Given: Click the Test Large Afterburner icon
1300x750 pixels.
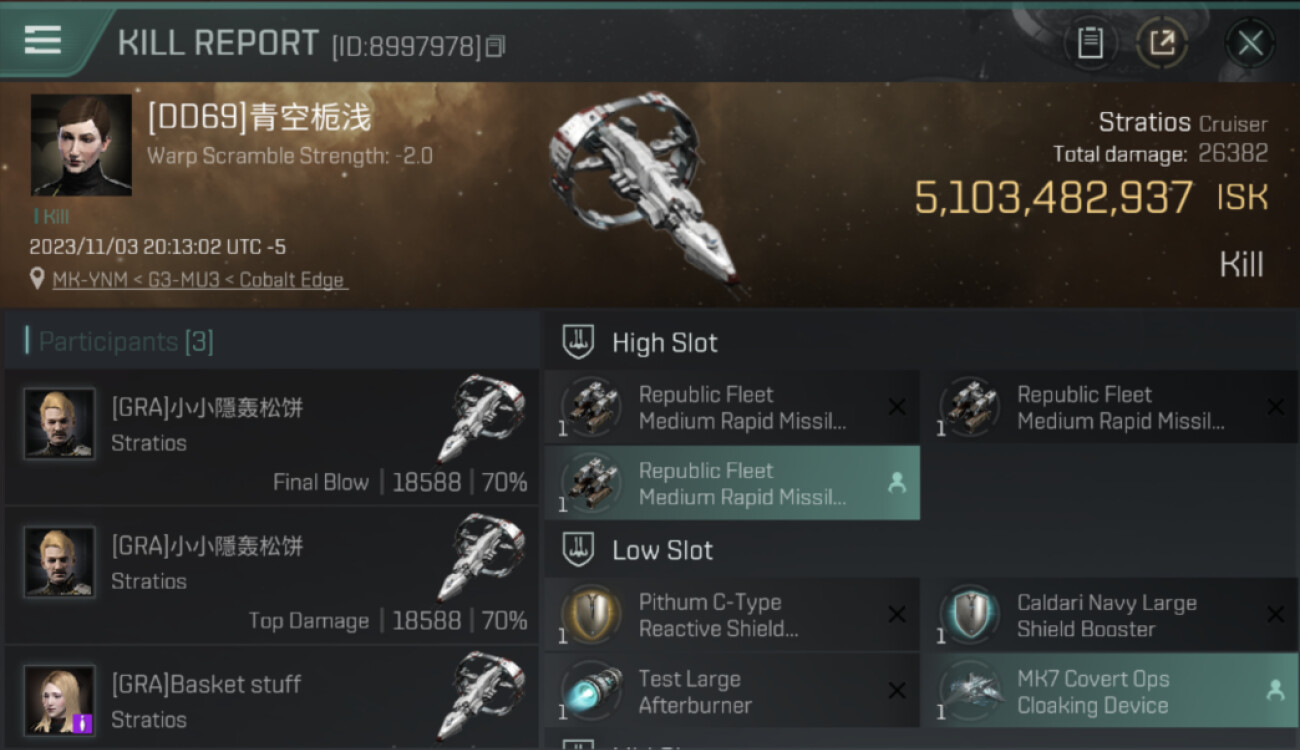Looking at the screenshot, I should [x=591, y=691].
